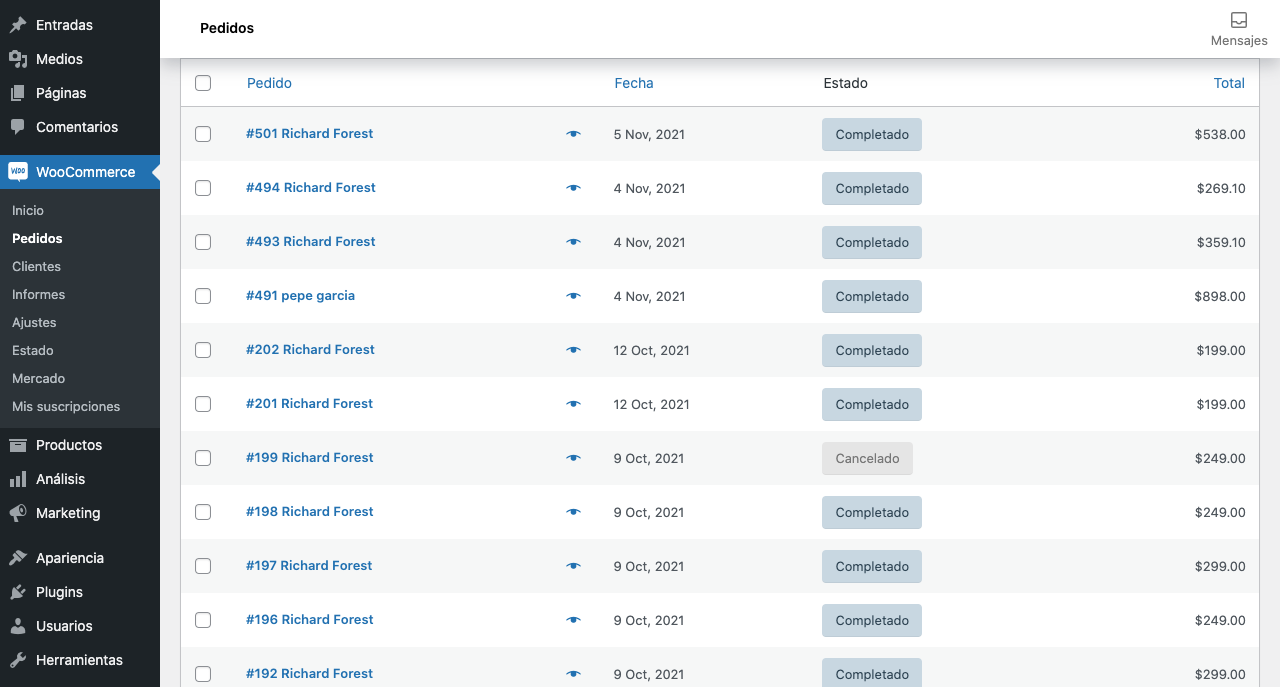The width and height of the screenshot is (1280, 687).
Task: Check the box for order #494
Action: [203, 188]
